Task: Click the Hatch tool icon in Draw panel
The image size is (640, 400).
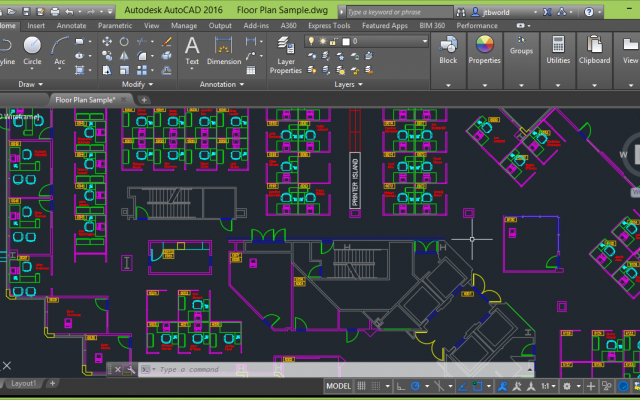Action: [80, 70]
